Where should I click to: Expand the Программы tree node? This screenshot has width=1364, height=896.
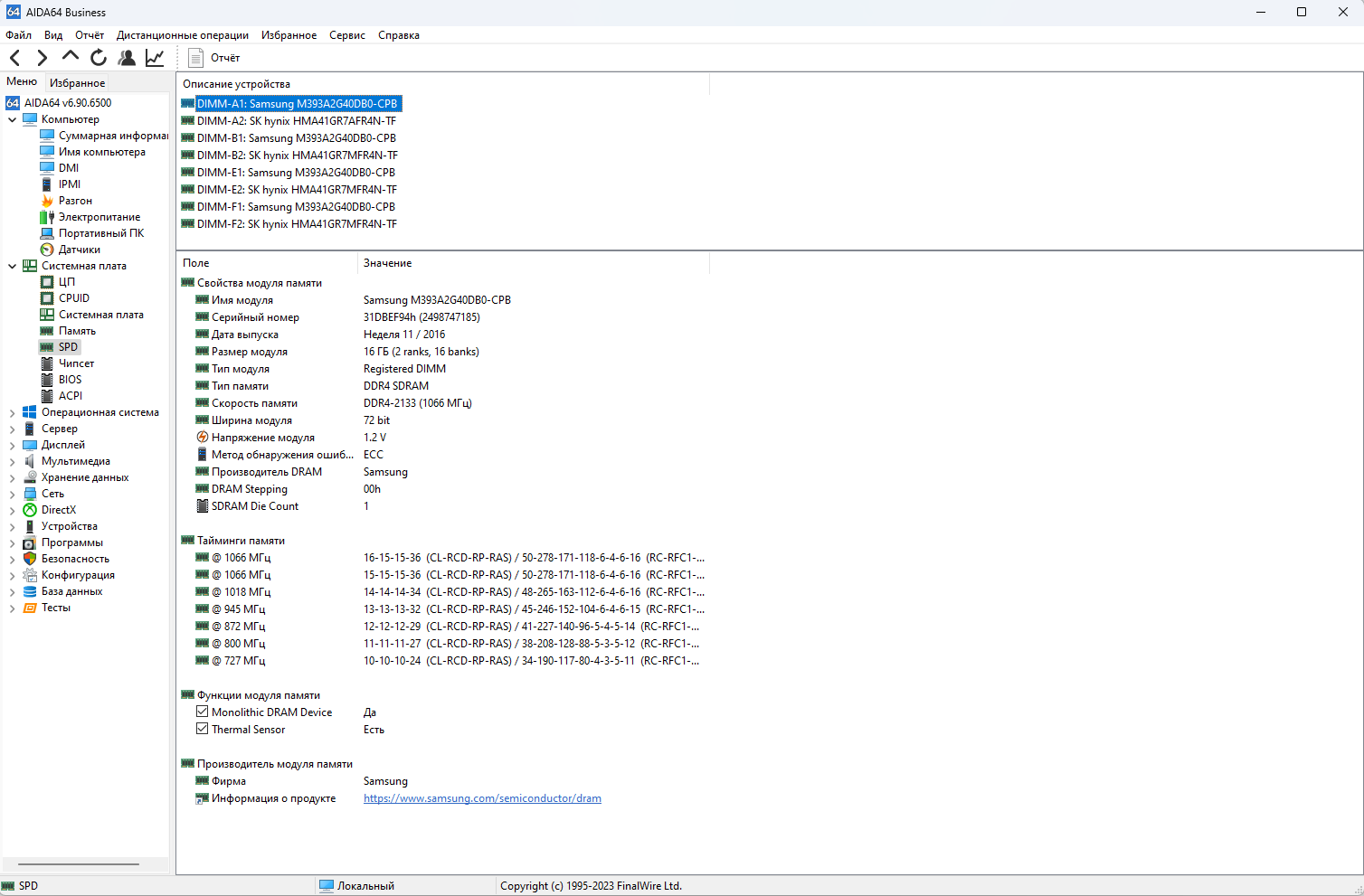12,542
